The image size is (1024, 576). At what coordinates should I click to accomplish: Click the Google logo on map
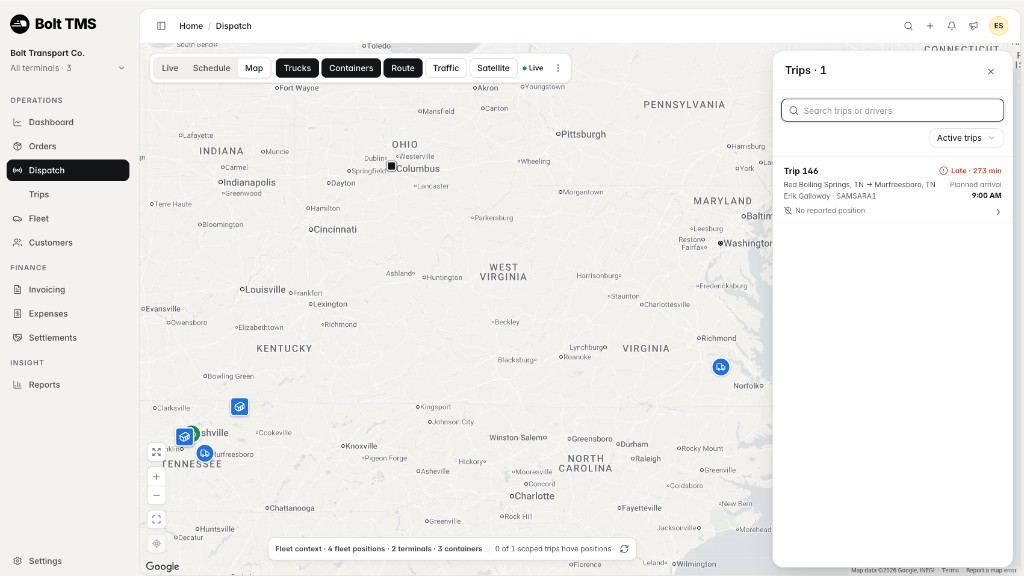(162, 566)
